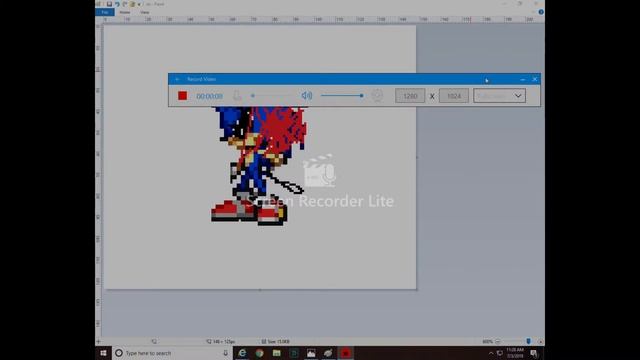Open Edge from the taskbar

coord(242,353)
